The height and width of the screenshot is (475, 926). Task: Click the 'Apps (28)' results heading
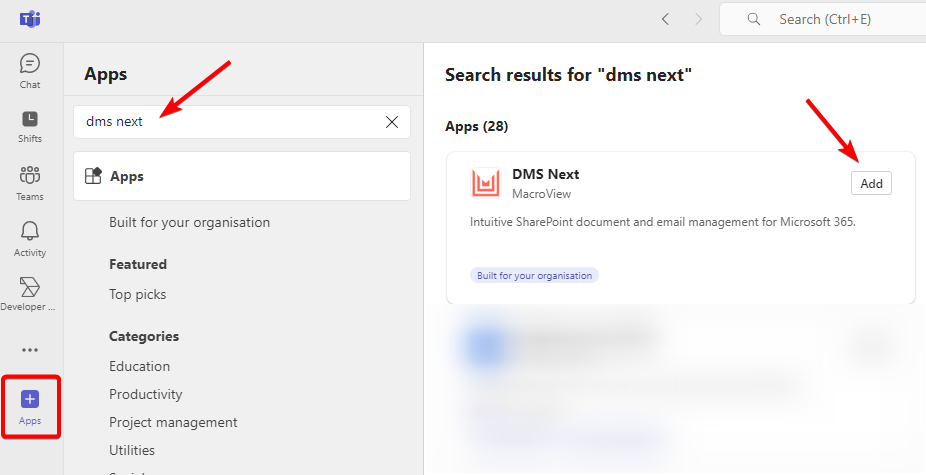pyautogui.click(x=477, y=126)
